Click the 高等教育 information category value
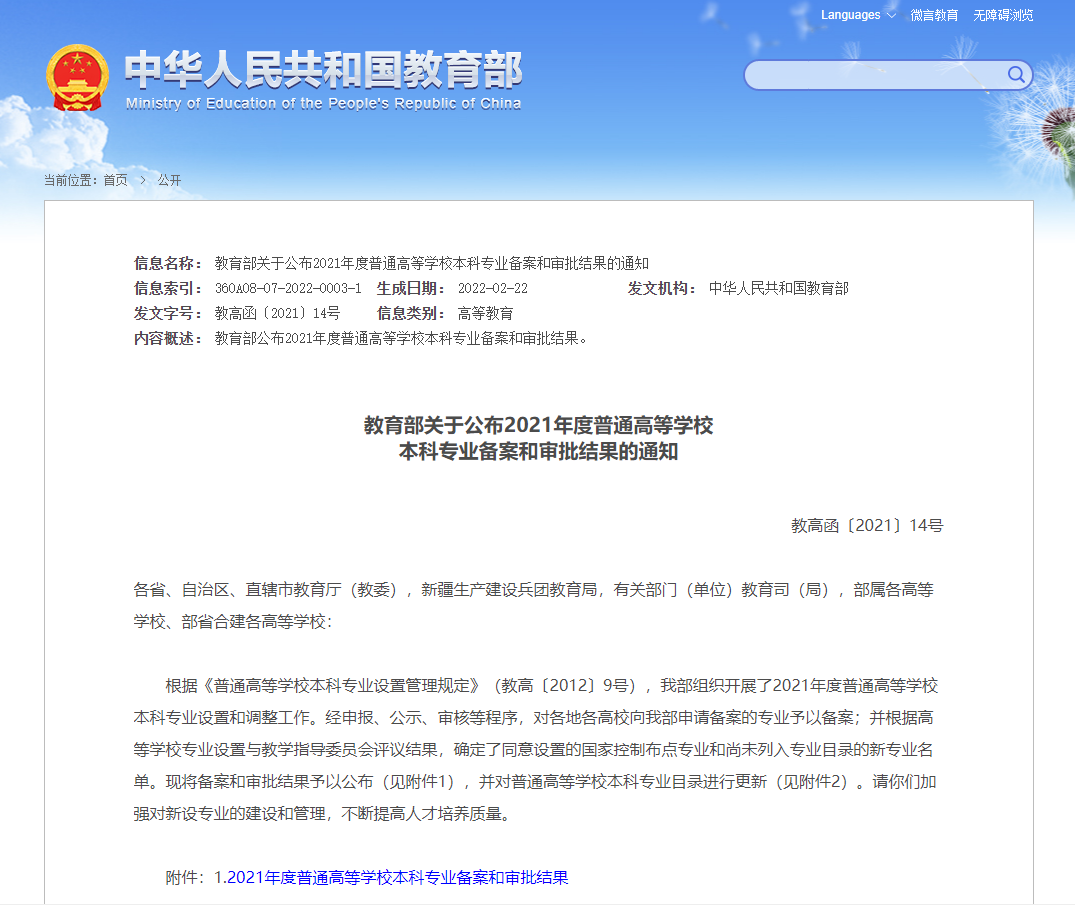Image resolution: width=1075 pixels, height=908 pixels. pos(485,313)
